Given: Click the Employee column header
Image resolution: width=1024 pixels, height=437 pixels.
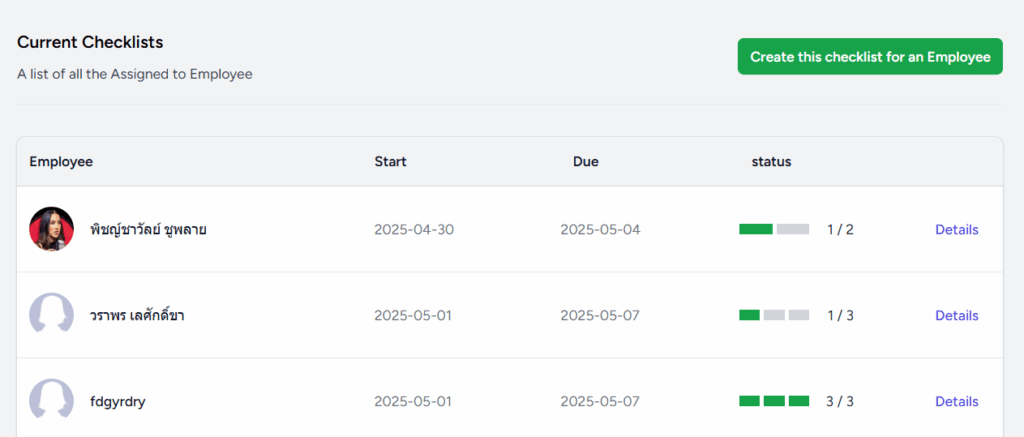Looking at the screenshot, I should pyautogui.click(x=61, y=161).
